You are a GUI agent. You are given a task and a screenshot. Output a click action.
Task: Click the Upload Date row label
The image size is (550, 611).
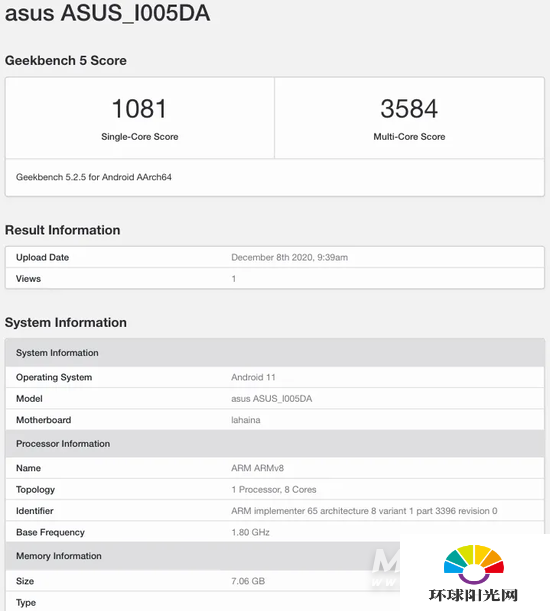coord(42,257)
